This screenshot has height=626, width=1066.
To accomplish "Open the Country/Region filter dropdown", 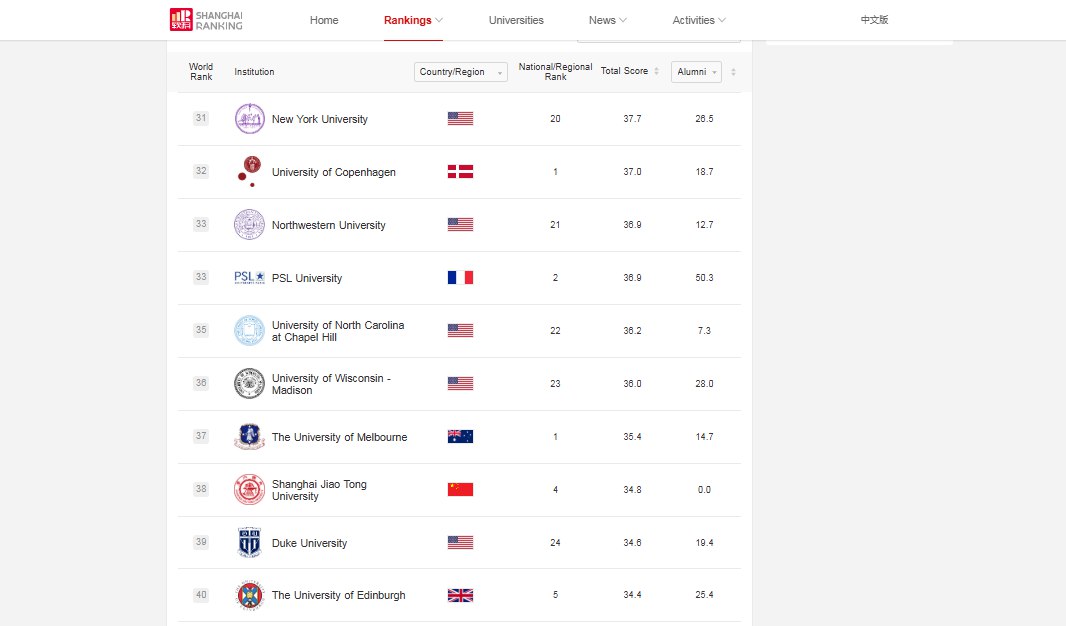I will (461, 72).
